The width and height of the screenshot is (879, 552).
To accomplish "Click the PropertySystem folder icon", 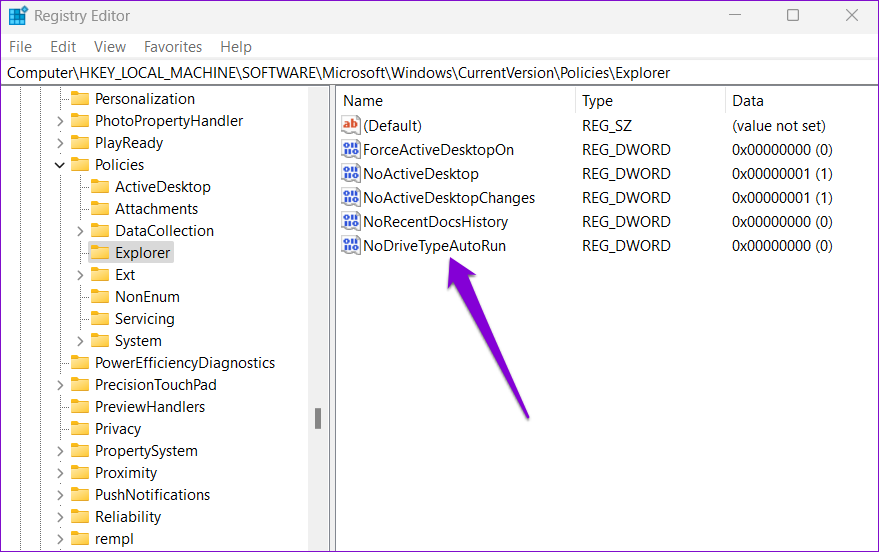I will [x=80, y=451].
